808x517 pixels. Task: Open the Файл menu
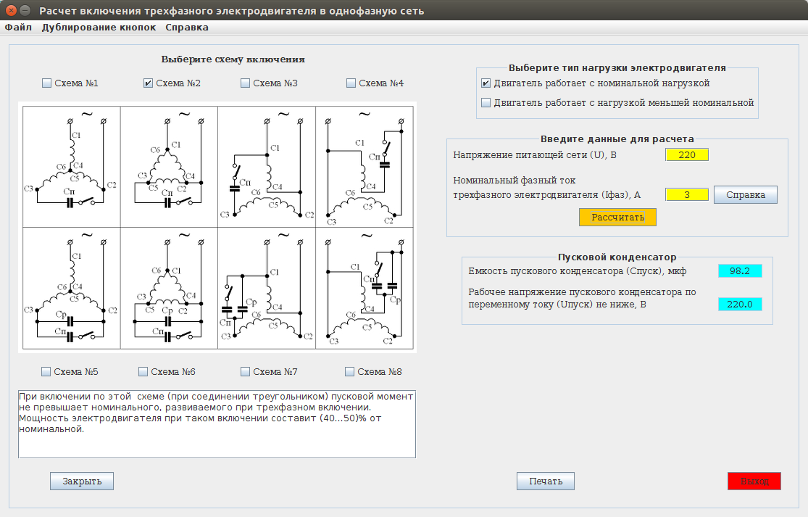tap(18, 27)
